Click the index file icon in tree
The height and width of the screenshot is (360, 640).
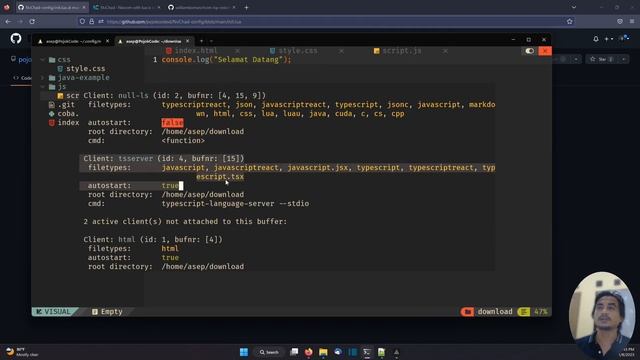pos(51,122)
